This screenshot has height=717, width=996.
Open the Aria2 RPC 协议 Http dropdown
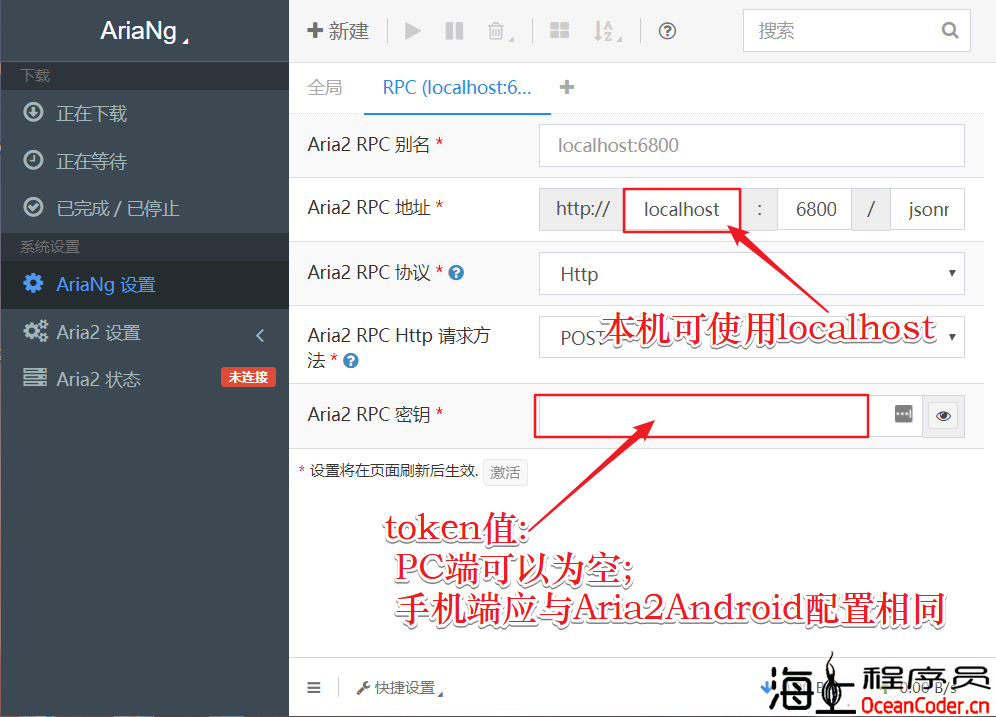(x=751, y=274)
